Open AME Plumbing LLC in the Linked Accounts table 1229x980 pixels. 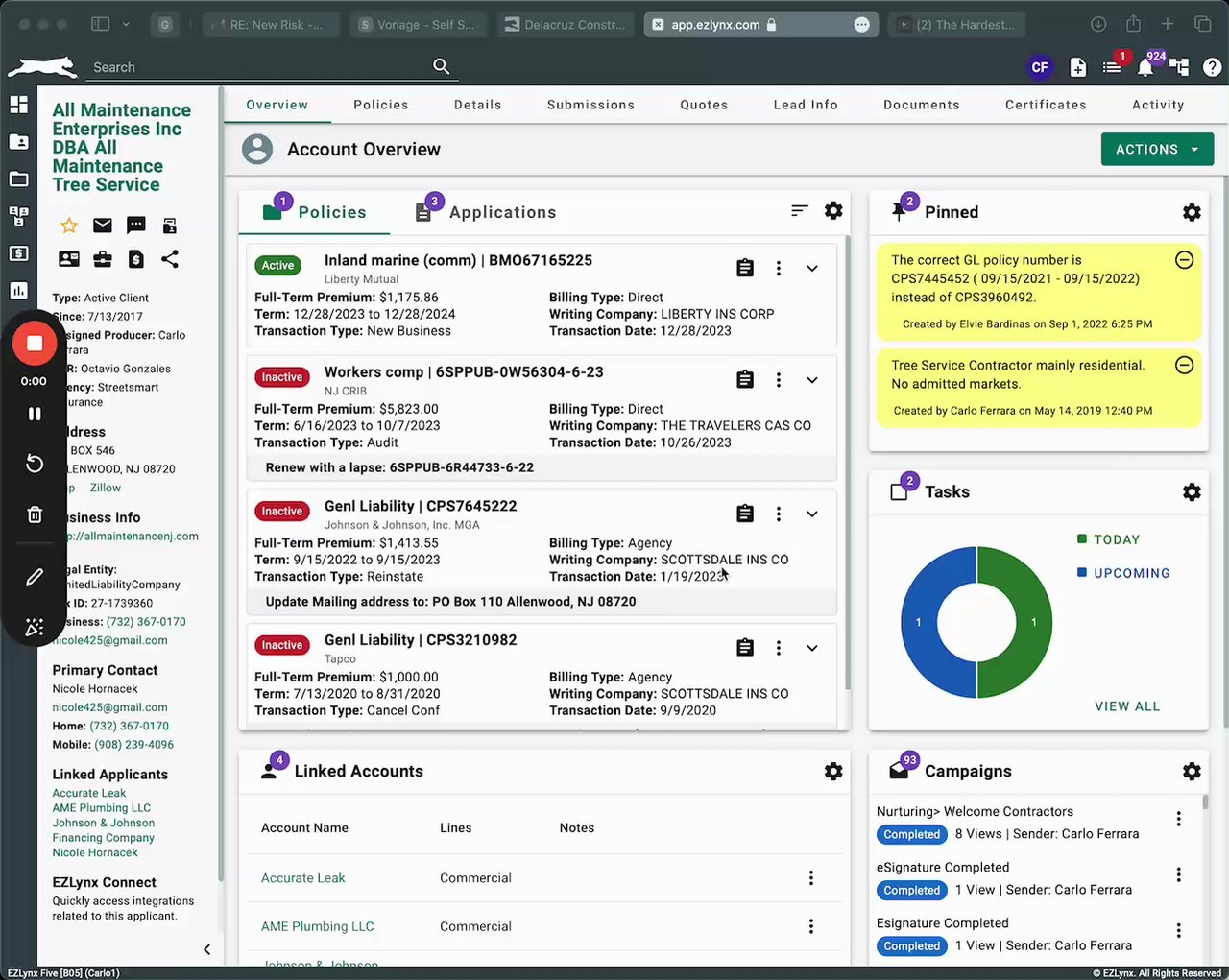(318, 926)
